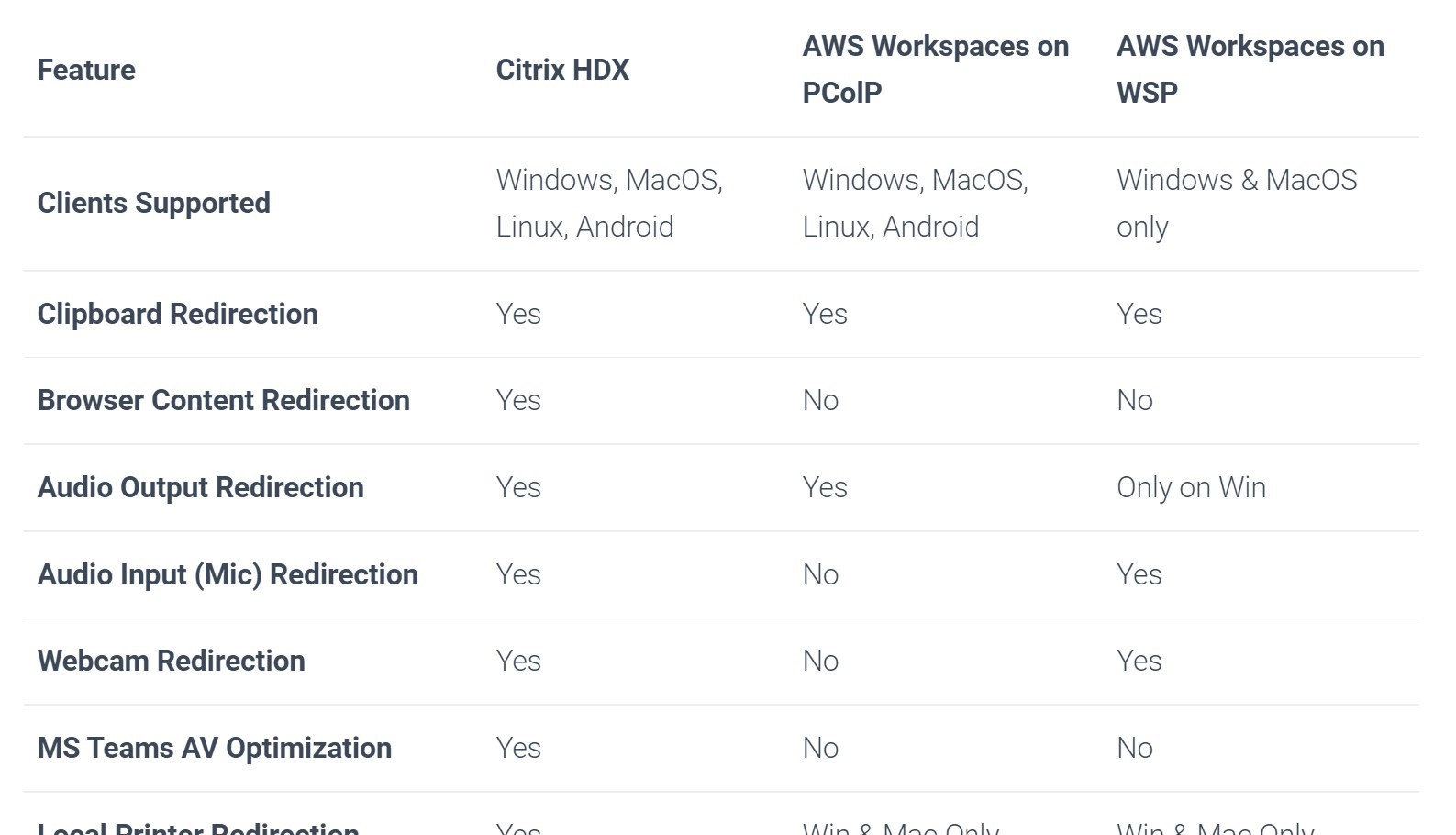This screenshot has height=835, width=1456.
Task: Click the Local Printer Redirection label
Action: pos(197,829)
